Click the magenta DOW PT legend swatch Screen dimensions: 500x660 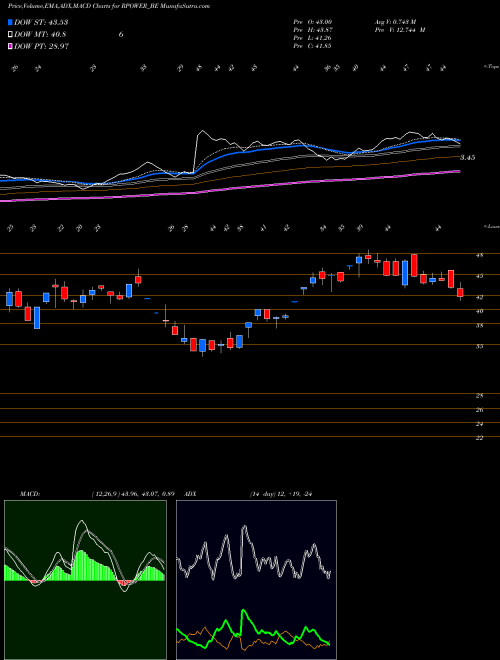[x=11, y=46]
